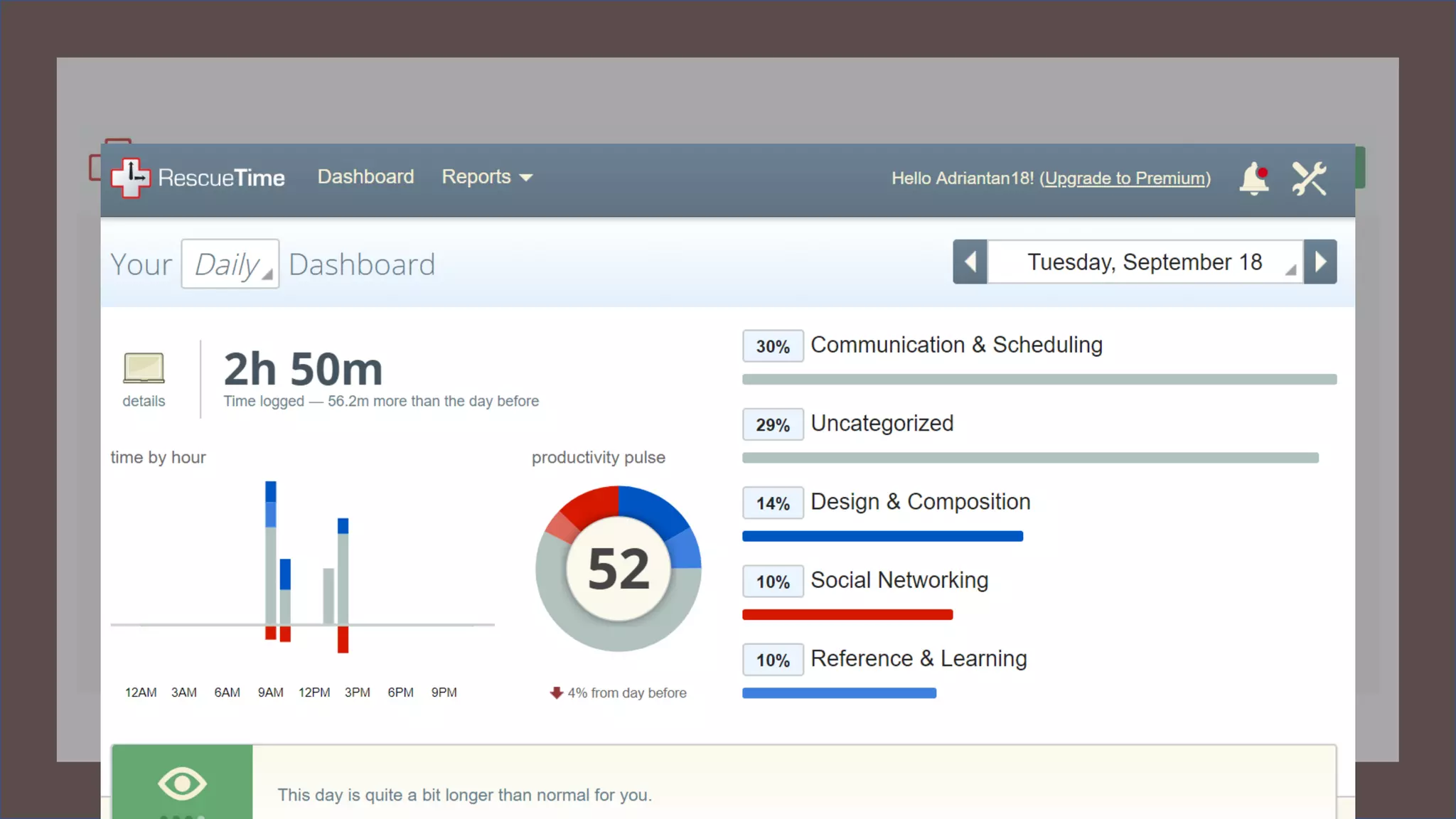Viewport: 1456px width, 819px height.
Task: Go to next day arrow
Action: [x=1320, y=262]
